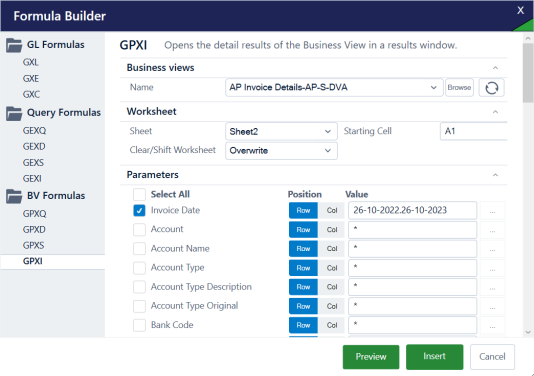Close the Formula Builder dialog
This screenshot has height=376, width=534.
(x=520, y=10)
